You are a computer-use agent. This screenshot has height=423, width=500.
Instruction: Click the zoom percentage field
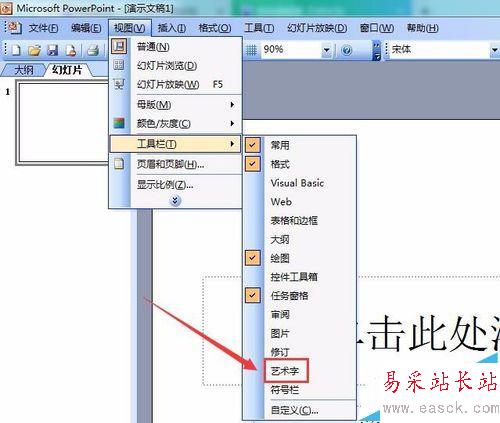click(x=291, y=50)
